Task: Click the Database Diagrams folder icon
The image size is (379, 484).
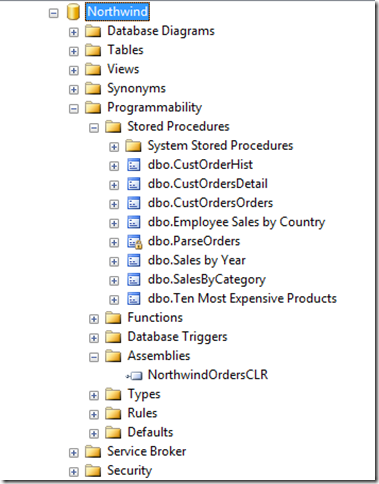Action: point(93,31)
